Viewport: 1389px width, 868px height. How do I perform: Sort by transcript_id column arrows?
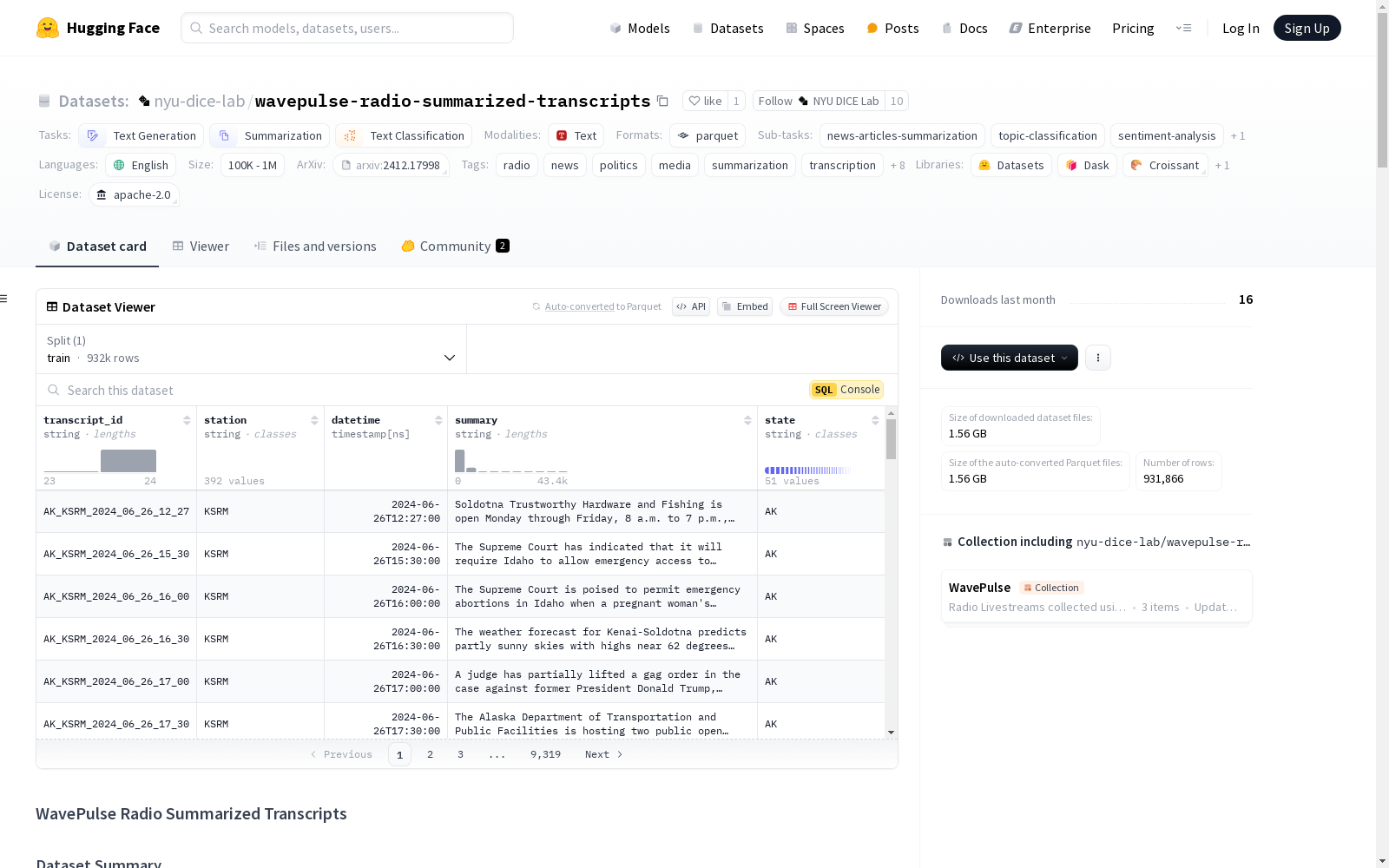(187, 420)
